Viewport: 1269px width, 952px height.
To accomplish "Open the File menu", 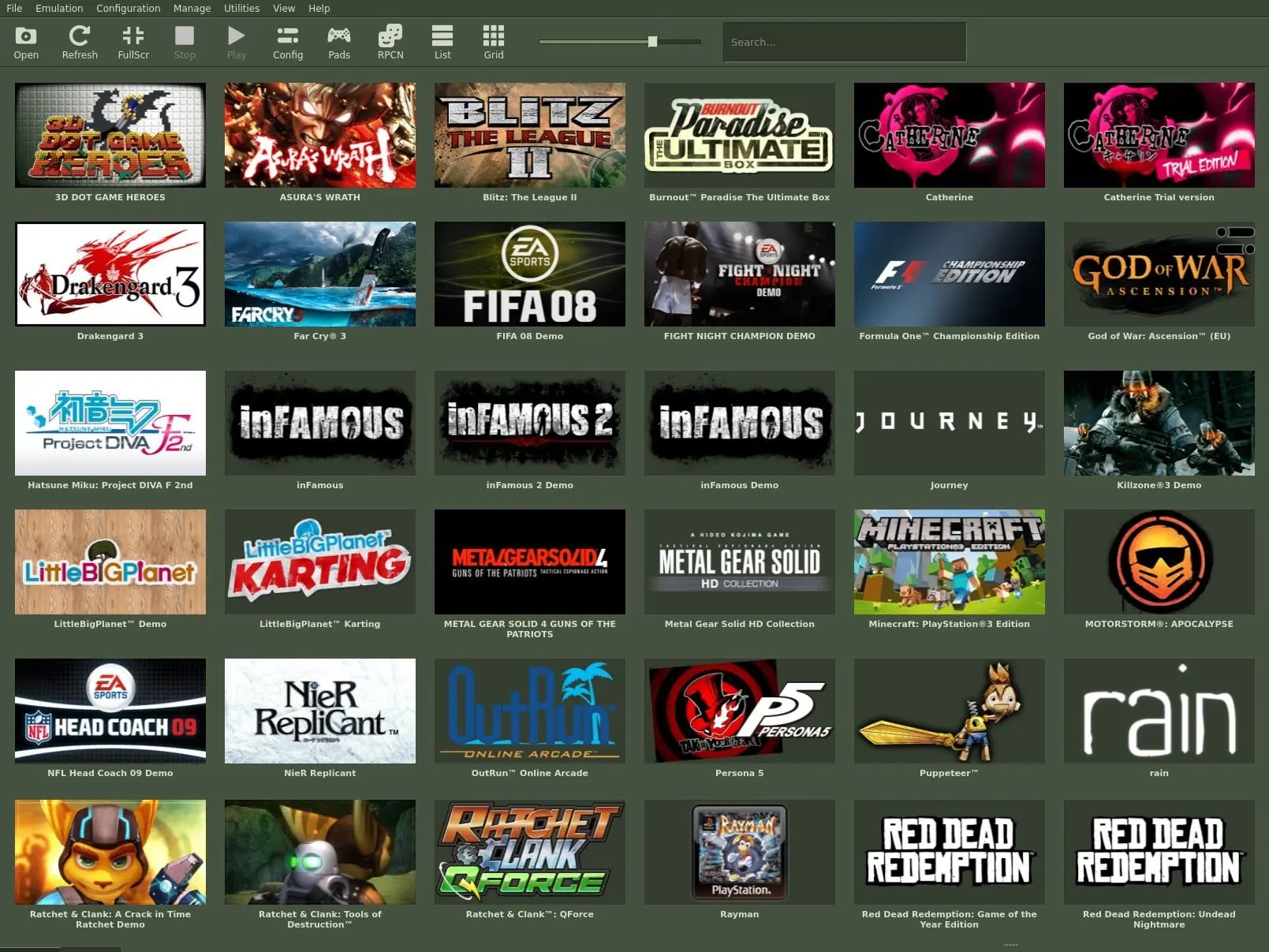I will (x=14, y=8).
